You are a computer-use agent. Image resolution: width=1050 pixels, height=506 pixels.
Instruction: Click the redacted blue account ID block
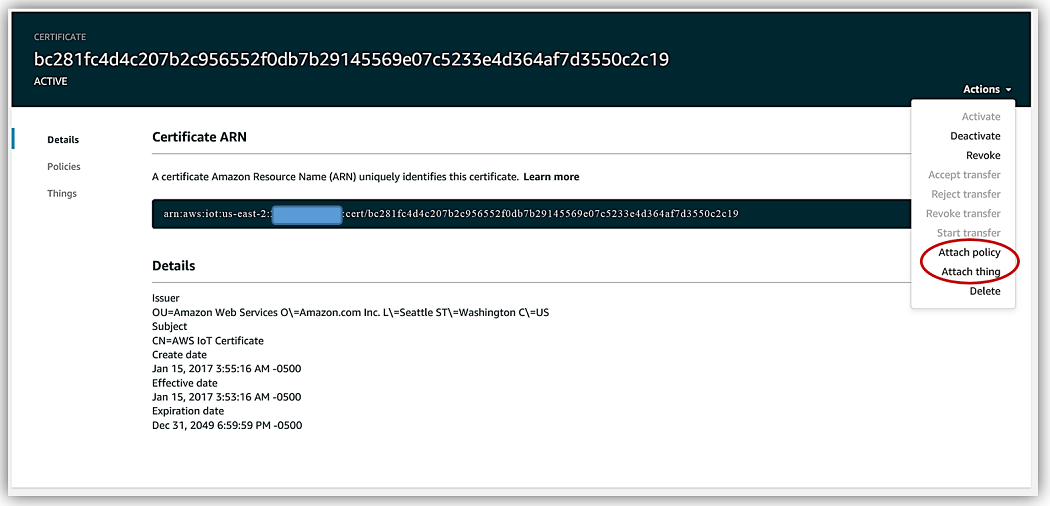pos(307,214)
